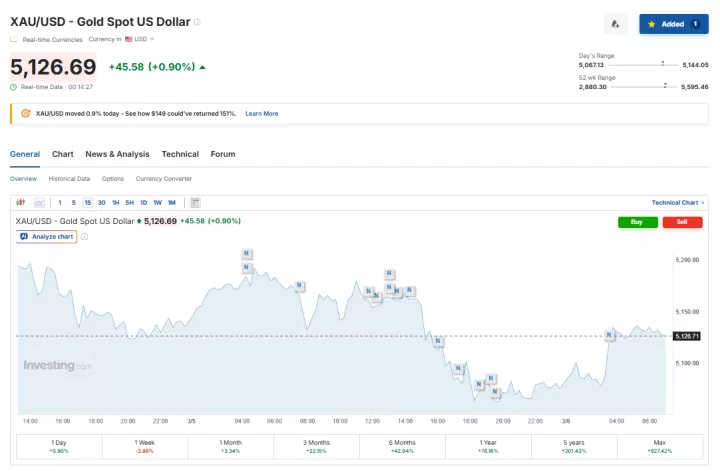Viewport: 720px width, 474px height.
Task: Click the info icon next to Analyze chart
Action: coord(84,237)
